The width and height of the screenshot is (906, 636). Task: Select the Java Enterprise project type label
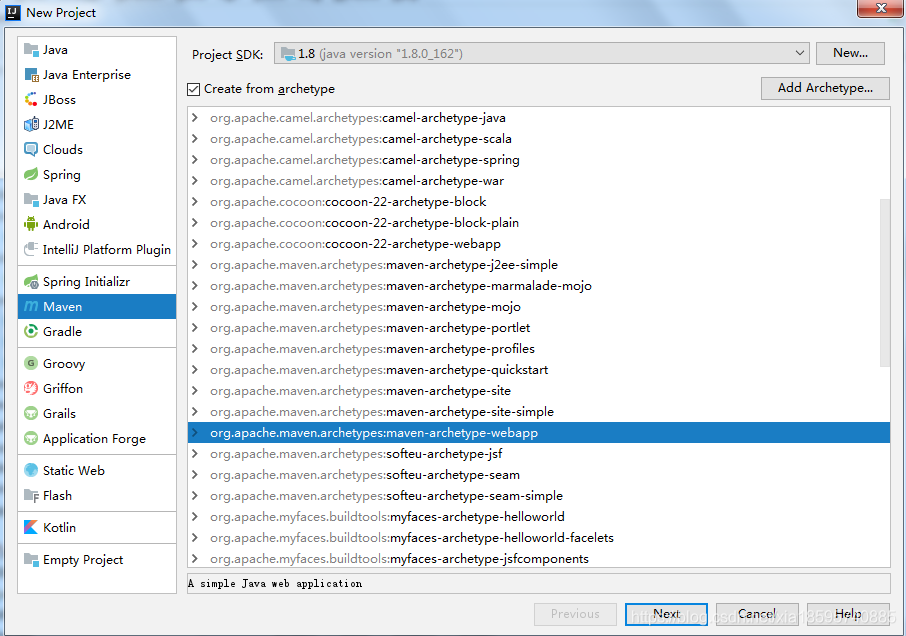(87, 75)
